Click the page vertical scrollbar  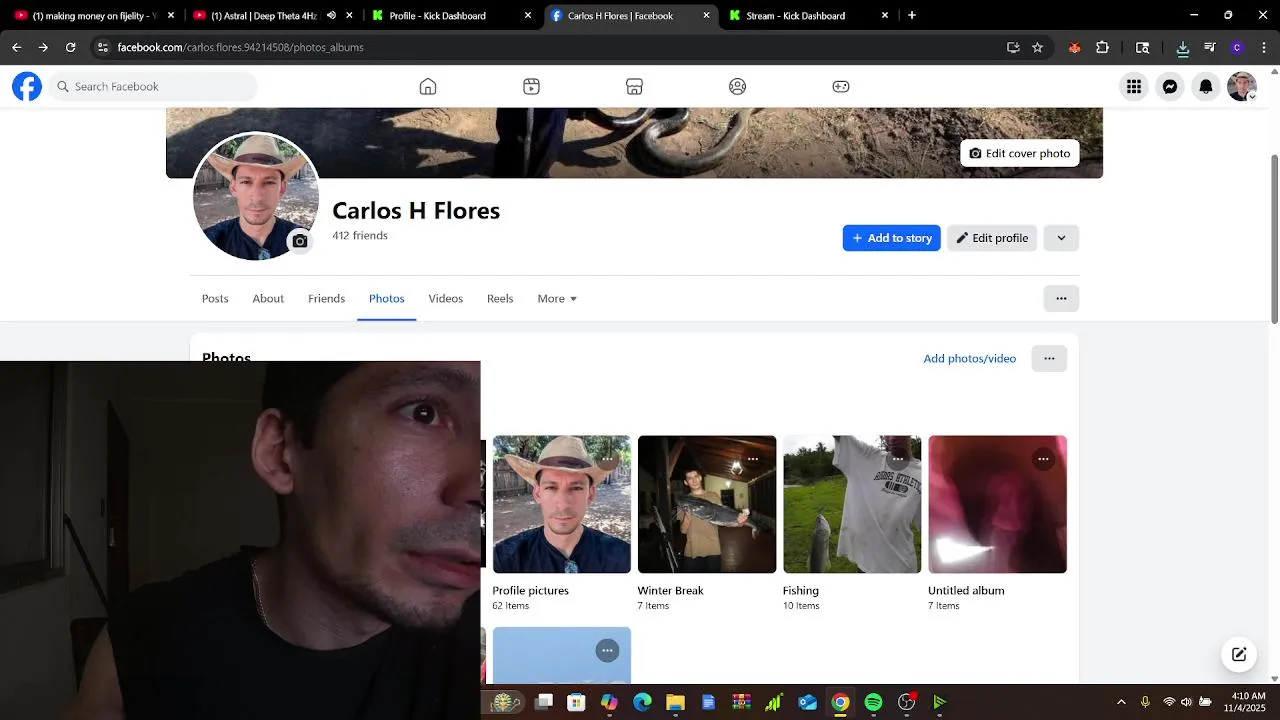pos(1274,239)
